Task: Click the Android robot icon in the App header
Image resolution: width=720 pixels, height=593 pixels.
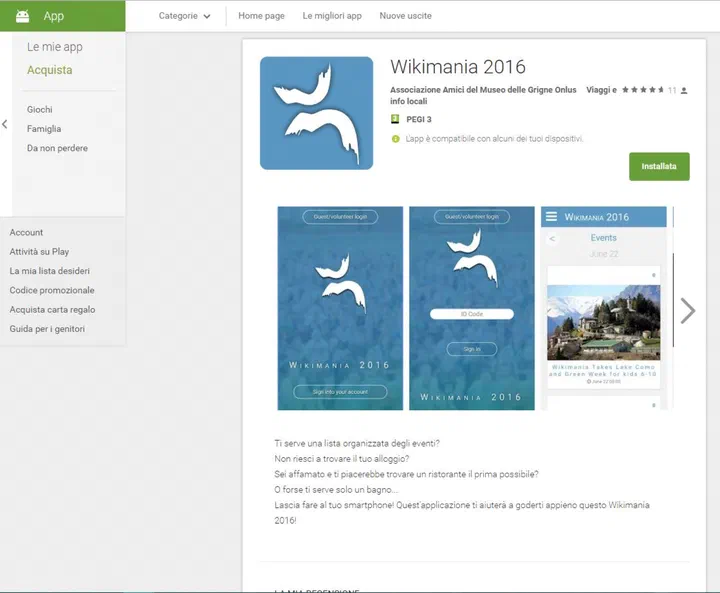Action: click(x=22, y=17)
